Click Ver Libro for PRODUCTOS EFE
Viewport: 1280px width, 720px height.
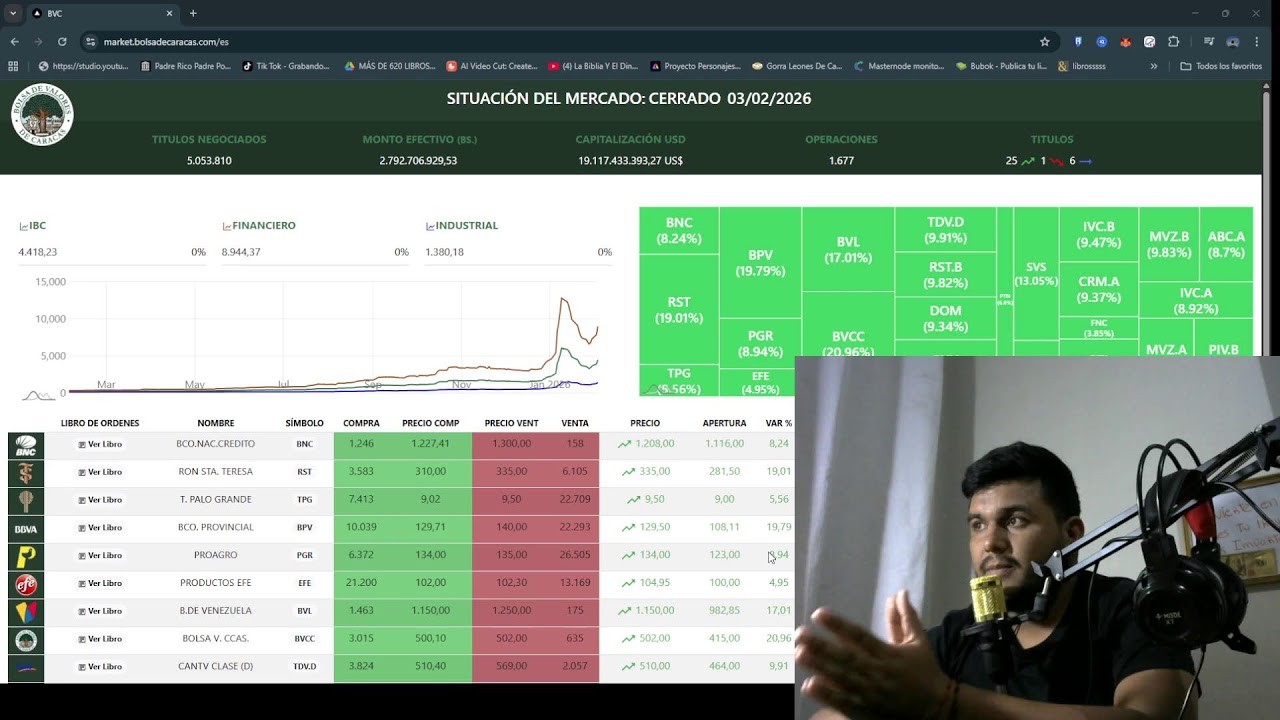click(x=100, y=583)
